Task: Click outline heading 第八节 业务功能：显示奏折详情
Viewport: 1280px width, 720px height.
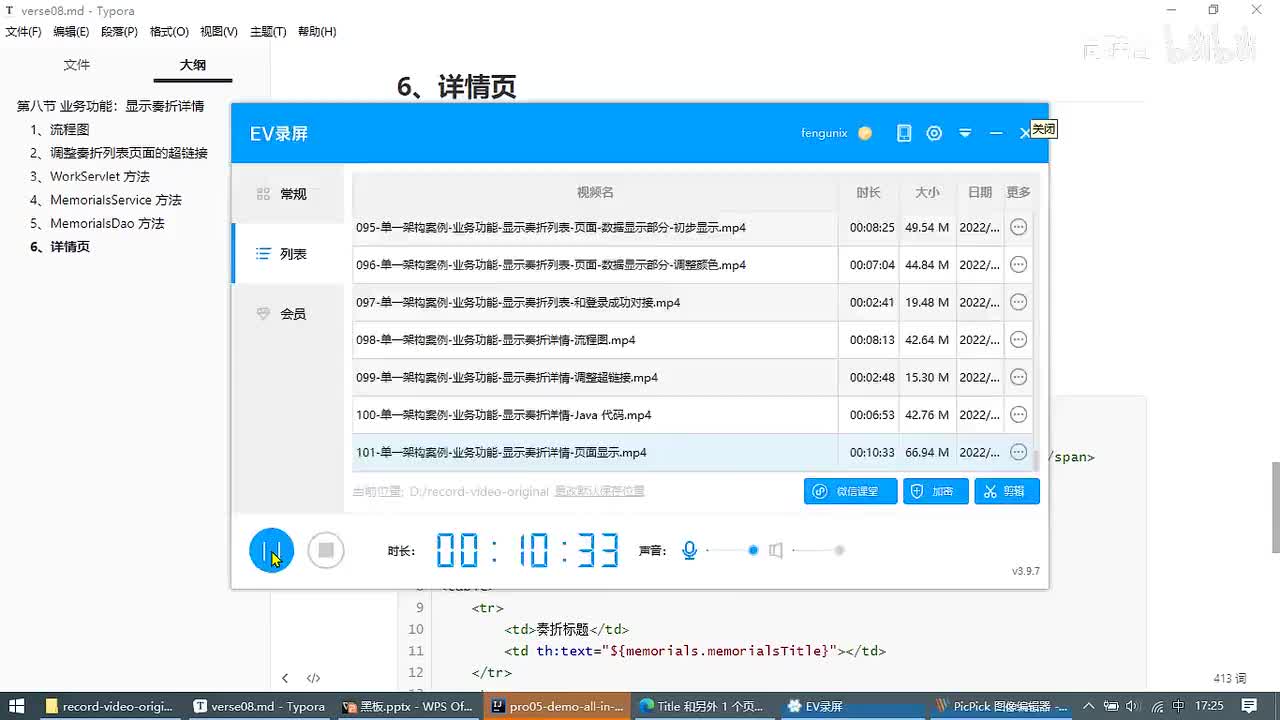Action: [x=110, y=106]
